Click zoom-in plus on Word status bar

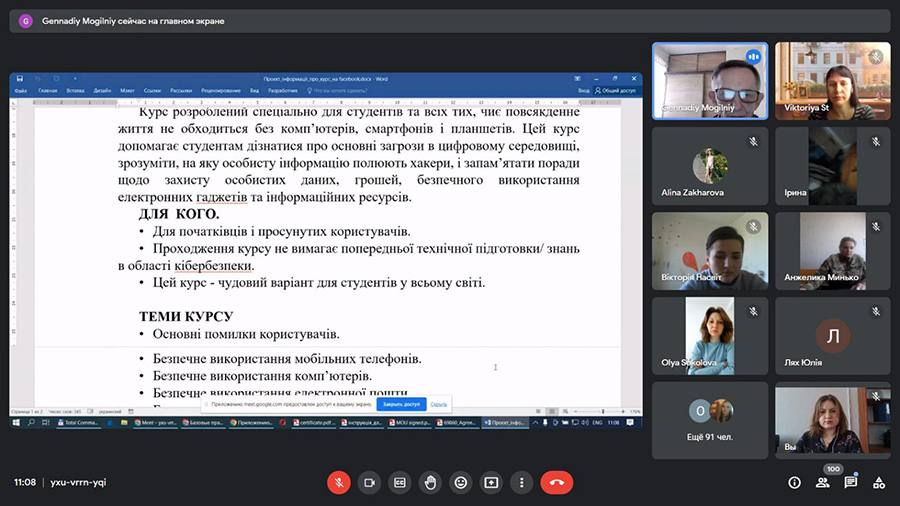(623, 411)
